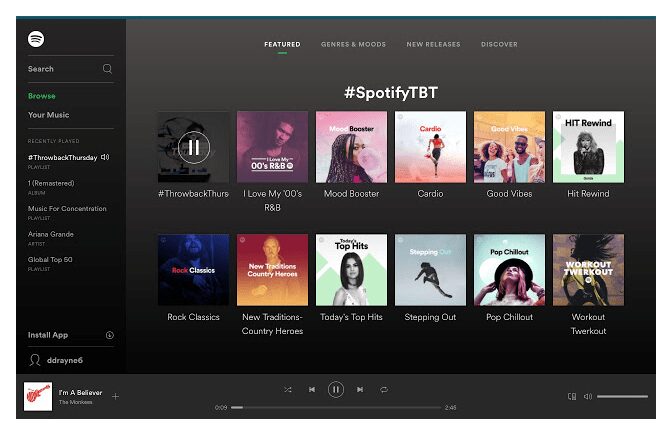Open the 1 (Remastered) album
Viewport: 670px width, 432px height.
tap(51, 183)
